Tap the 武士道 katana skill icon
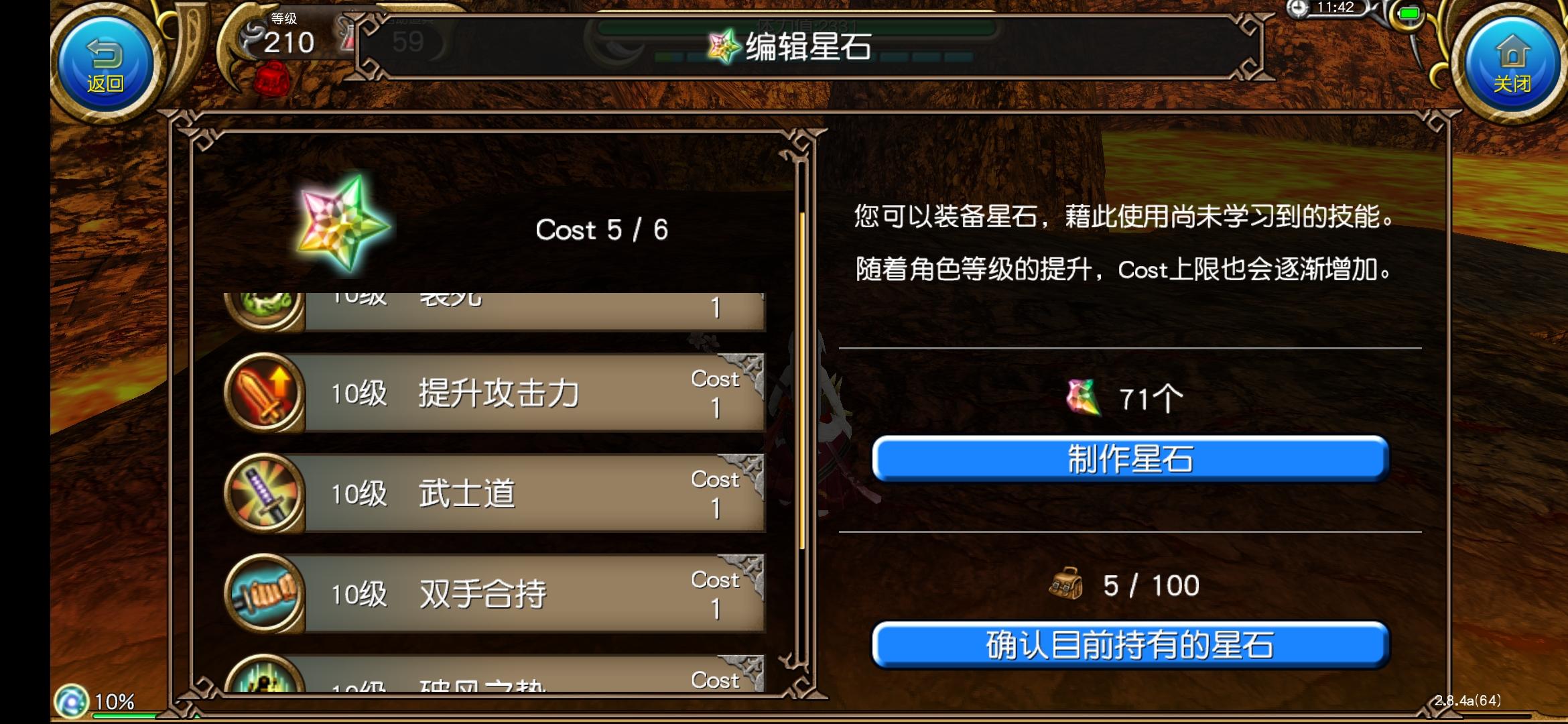1568x724 pixels. [265, 493]
